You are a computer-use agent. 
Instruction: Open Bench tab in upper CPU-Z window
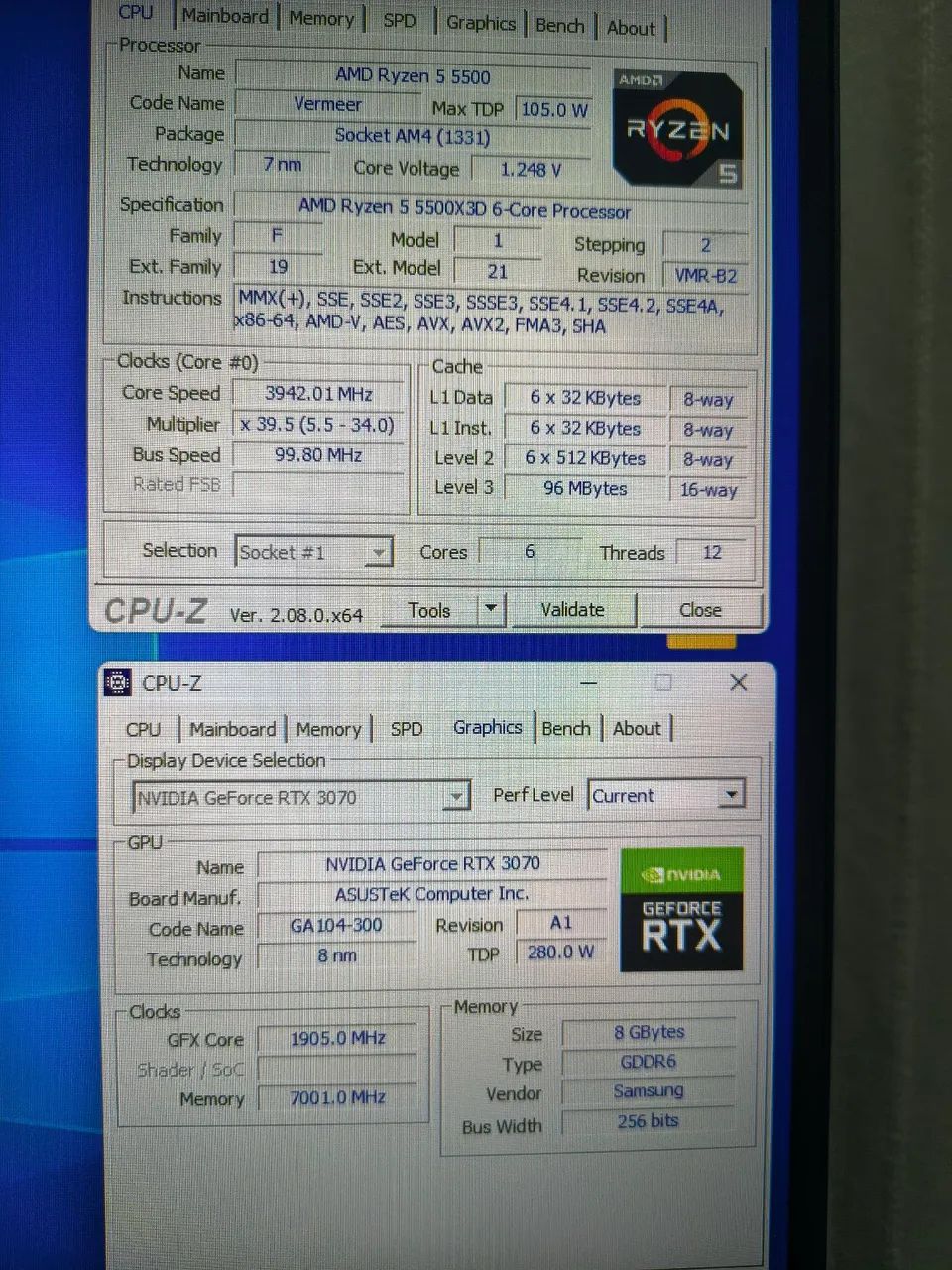(x=560, y=26)
